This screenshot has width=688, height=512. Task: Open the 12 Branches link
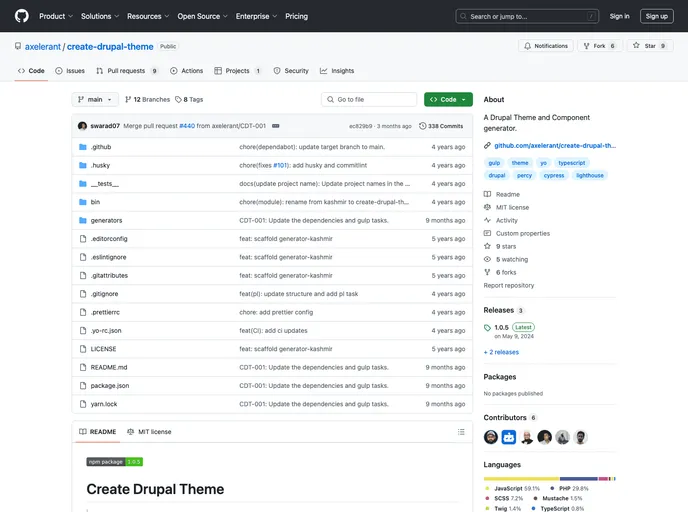[147, 100]
